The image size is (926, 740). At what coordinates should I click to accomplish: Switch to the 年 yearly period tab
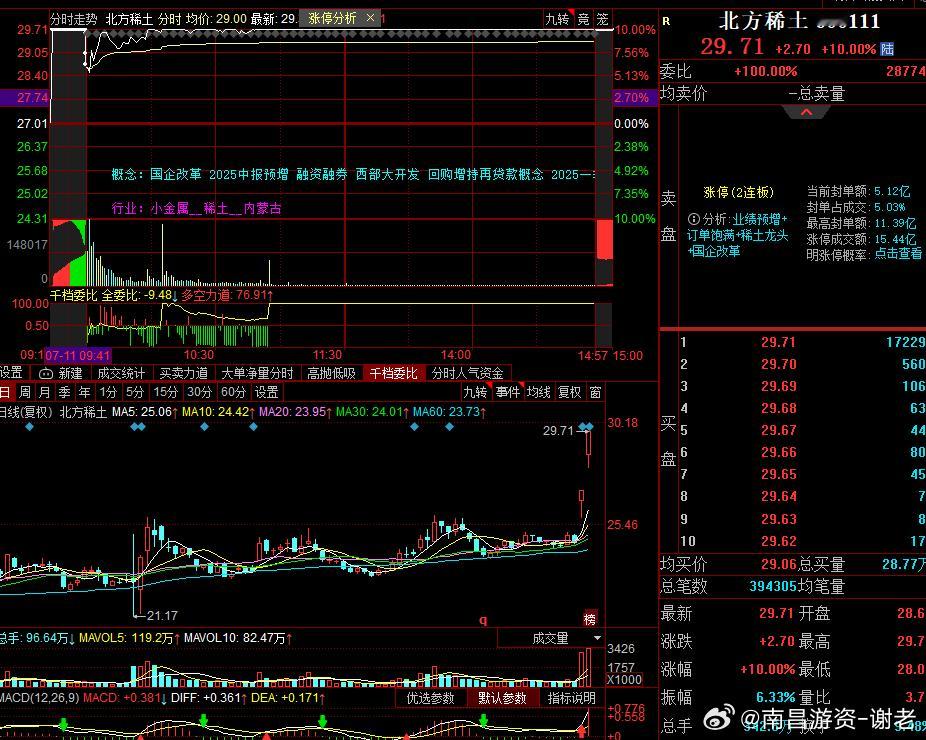pos(84,392)
